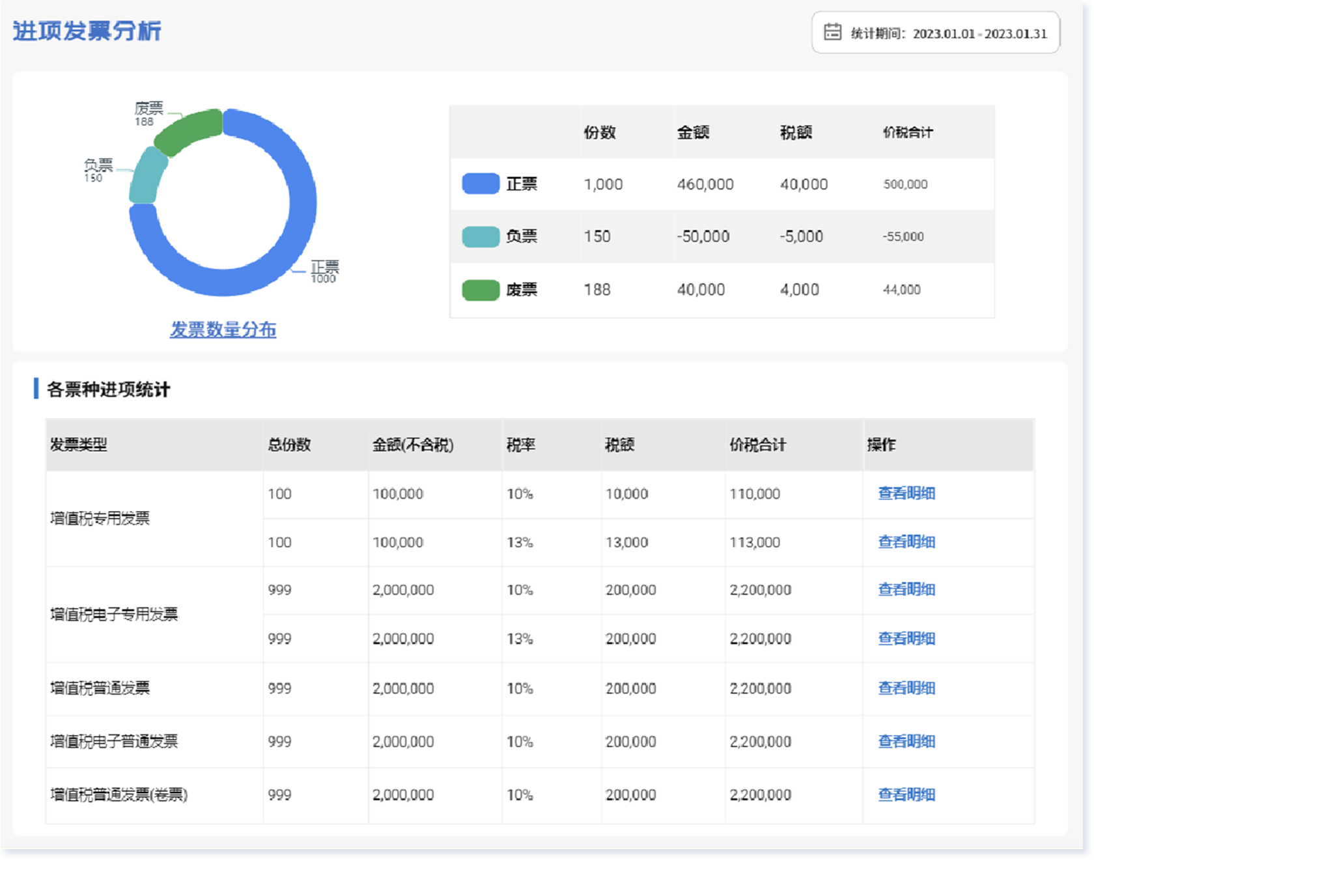1333x896 pixels.
Task: Click the 增值税普通发票(卷票) row label
Action: [x=119, y=795]
